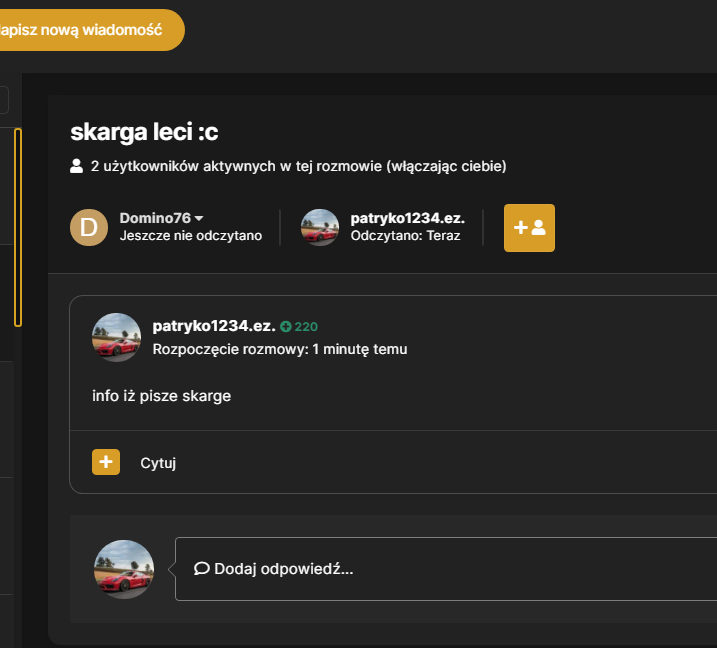
Task: Expand the Domino76 user dropdown arrow
Action: (199, 219)
